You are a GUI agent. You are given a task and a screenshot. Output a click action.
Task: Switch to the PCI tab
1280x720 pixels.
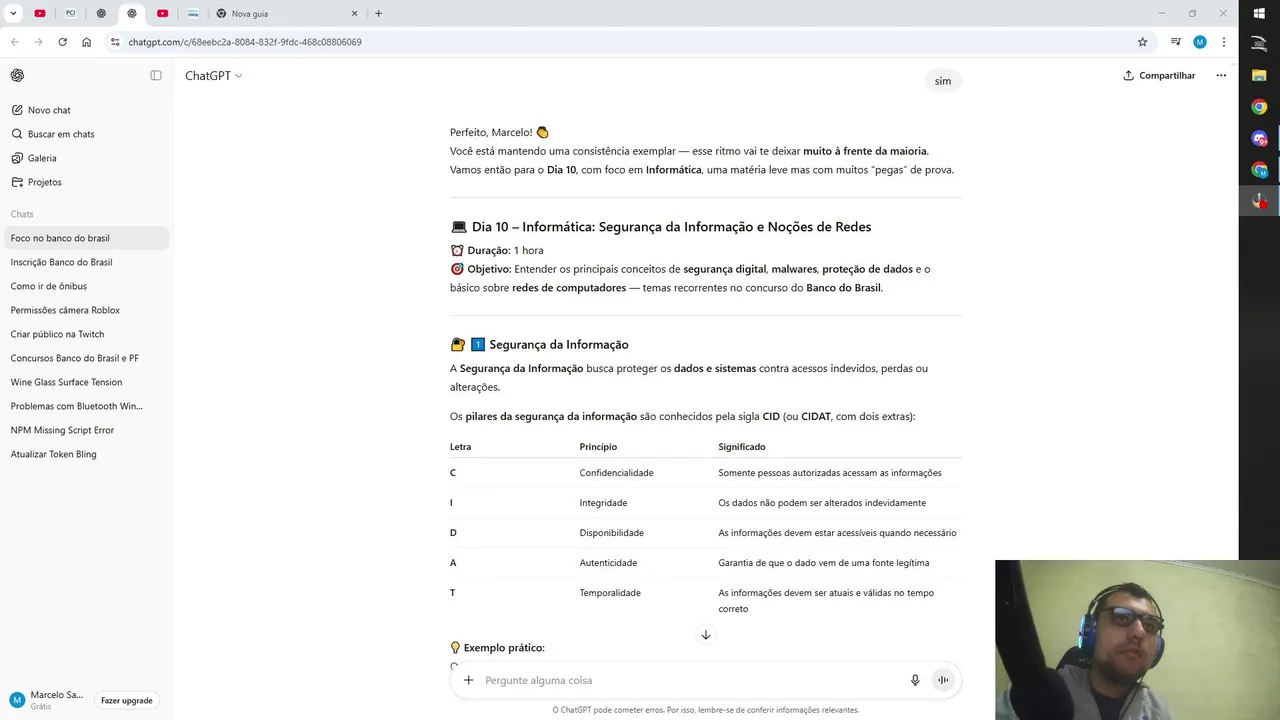(70, 14)
